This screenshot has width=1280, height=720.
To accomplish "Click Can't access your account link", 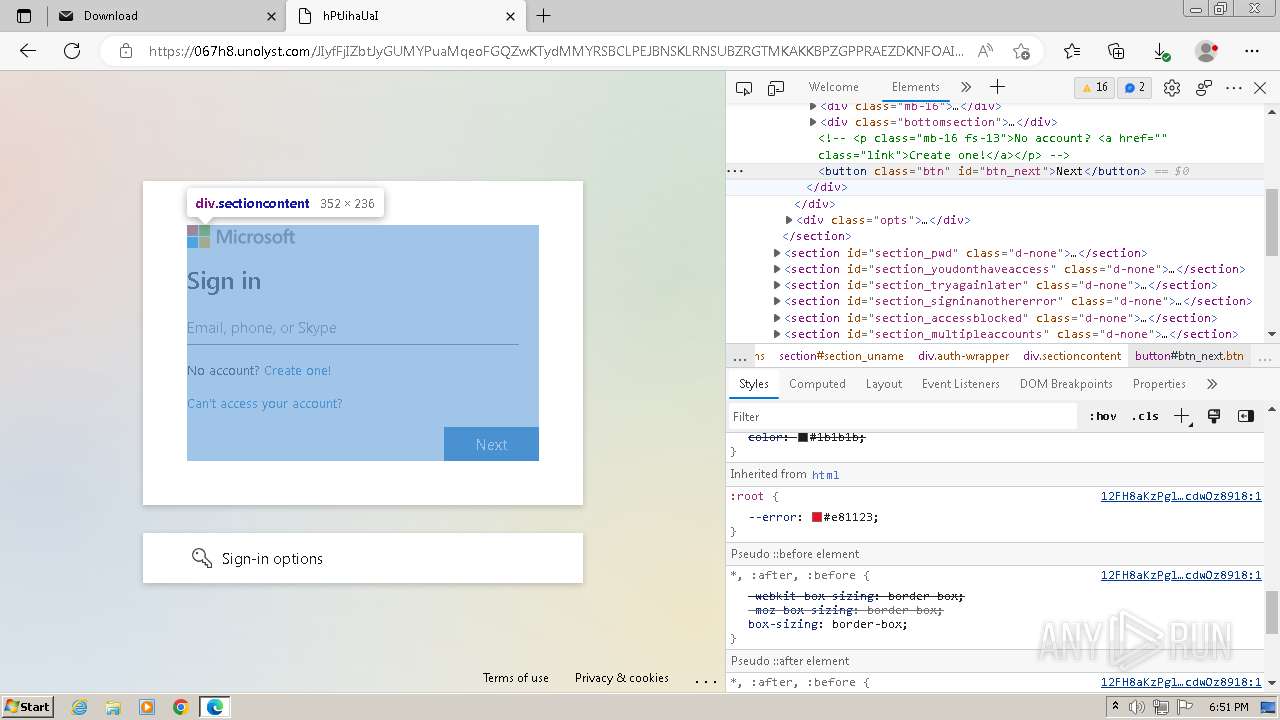I will (x=264, y=403).
